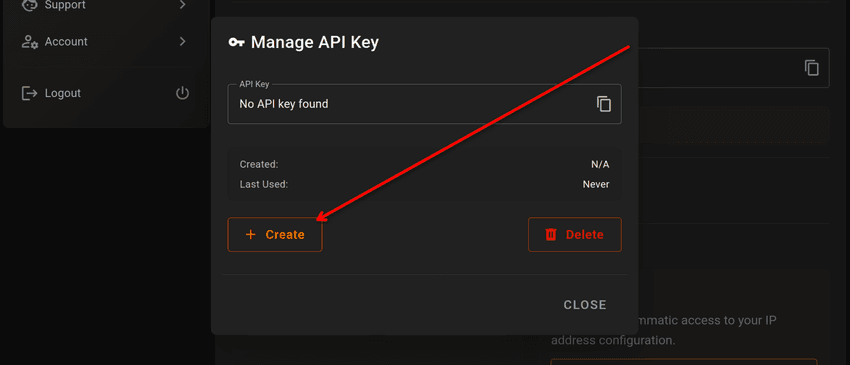Open the Support sidebar menu

(x=106, y=6)
